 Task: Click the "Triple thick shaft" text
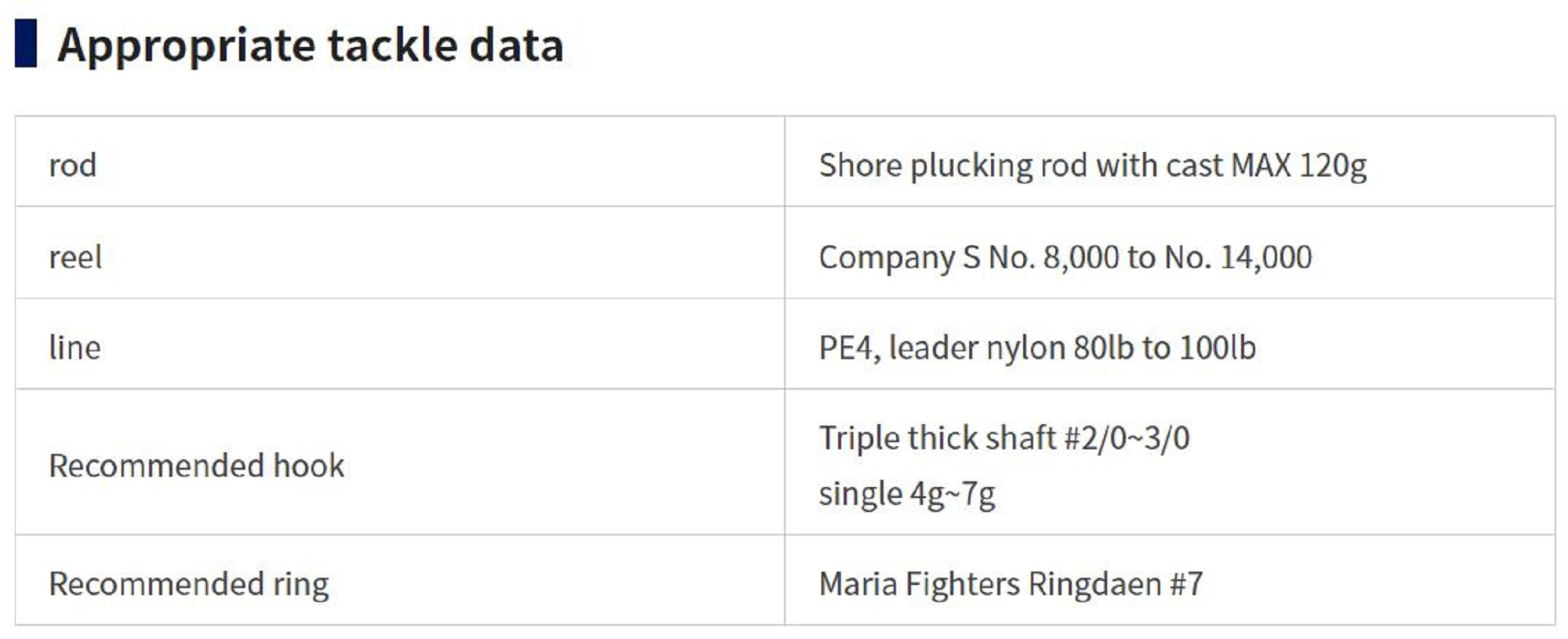937,437
